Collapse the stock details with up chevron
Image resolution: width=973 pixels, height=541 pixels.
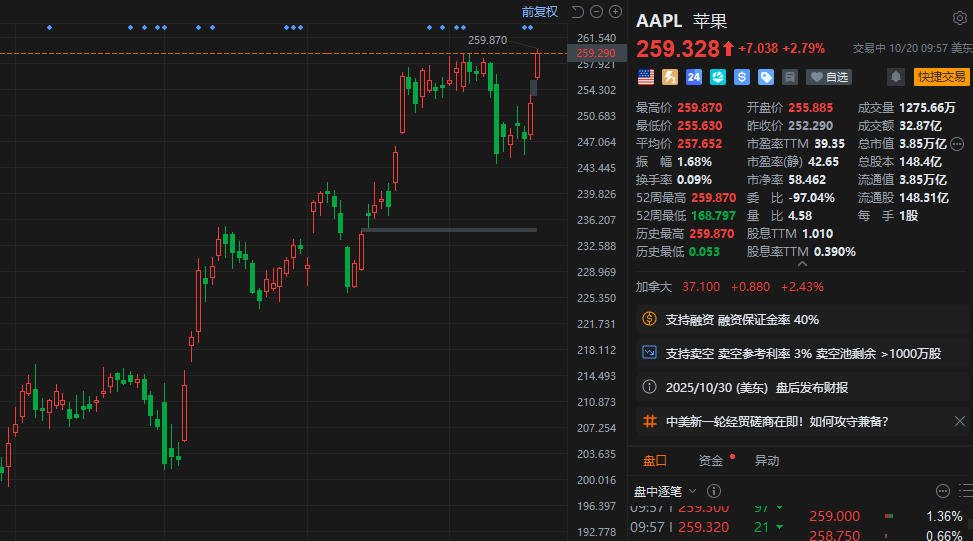click(x=802, y=263)
